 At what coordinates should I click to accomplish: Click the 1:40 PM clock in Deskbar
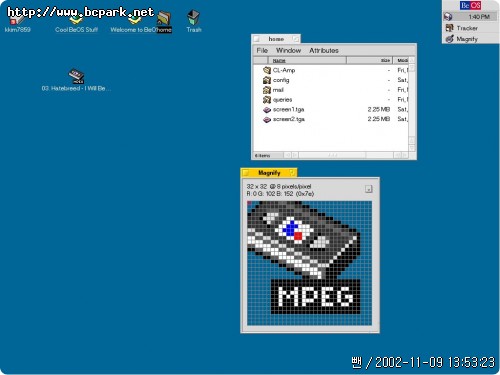(479, 17)
